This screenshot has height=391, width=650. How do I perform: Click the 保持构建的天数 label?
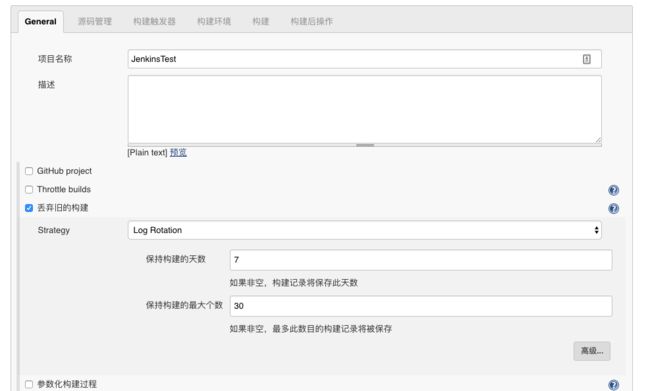(176, 259)
